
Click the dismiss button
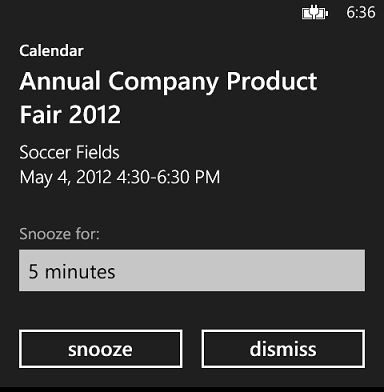point(283,349)
